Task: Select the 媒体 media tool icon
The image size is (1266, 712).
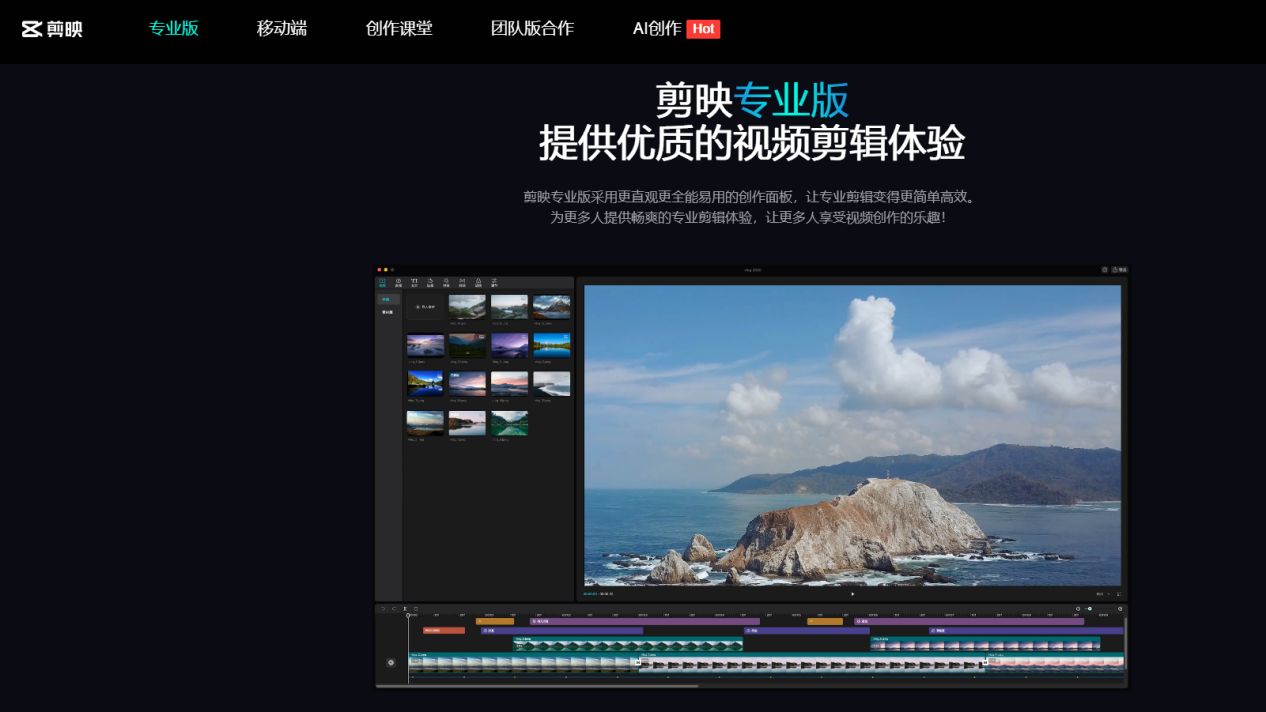Action: (x=382, y=283)
